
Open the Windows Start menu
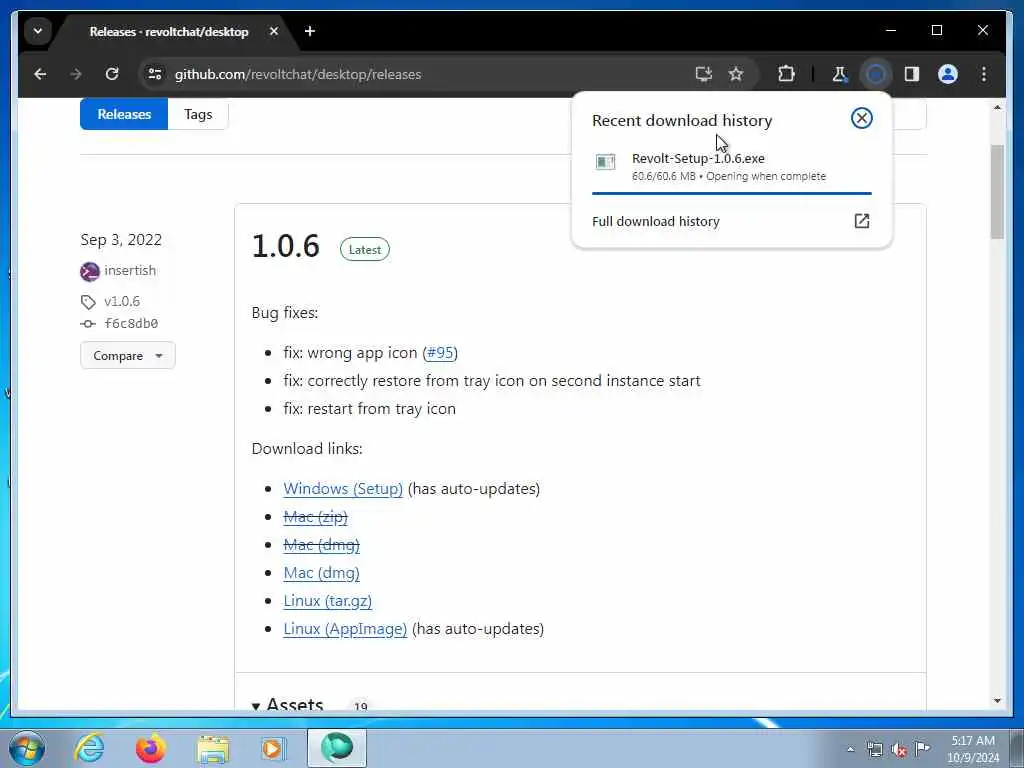pyautogui.click(x=27, y=748)
